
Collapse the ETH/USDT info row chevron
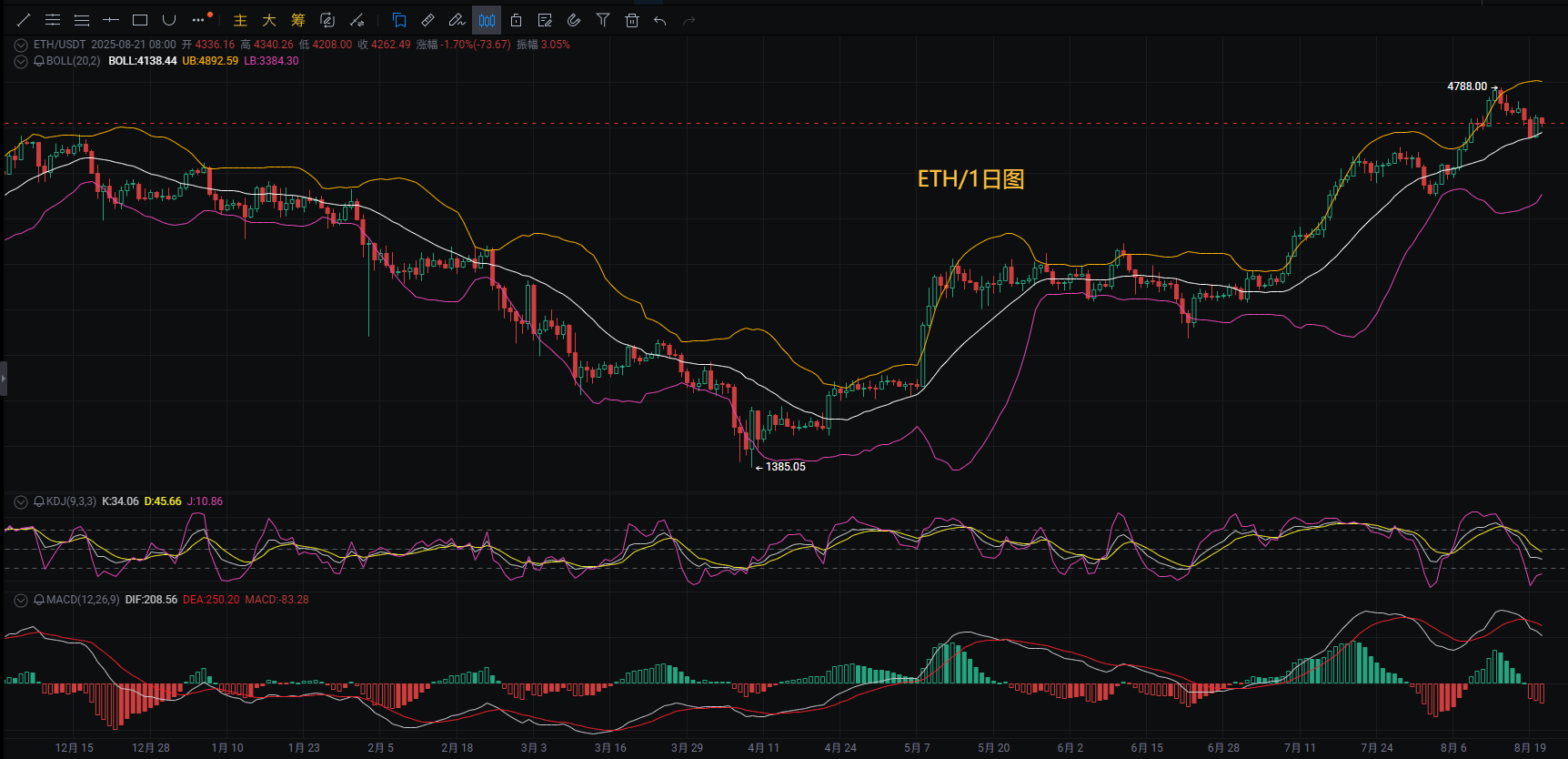click(x=21, y=45)
